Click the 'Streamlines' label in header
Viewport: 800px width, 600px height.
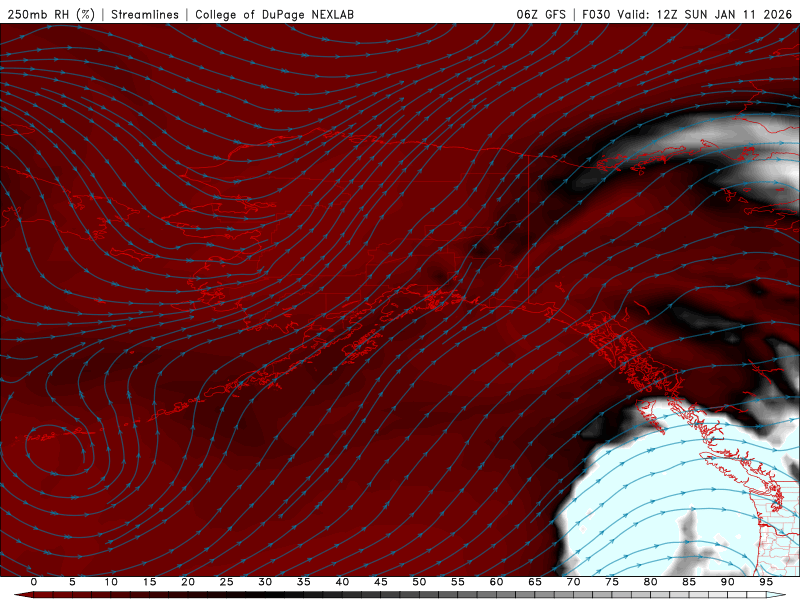point(145,14)
